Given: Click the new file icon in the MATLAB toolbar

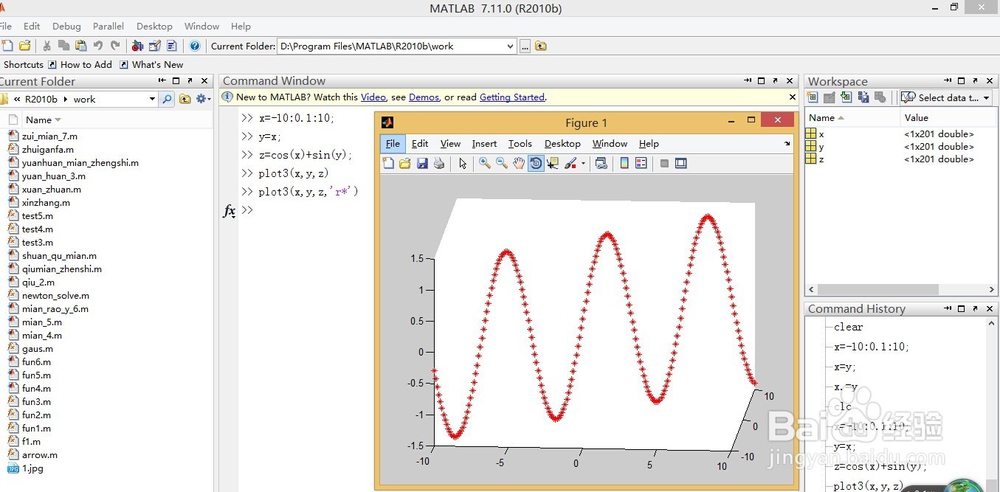Looking at the screenshot, I should coord(7,45).
